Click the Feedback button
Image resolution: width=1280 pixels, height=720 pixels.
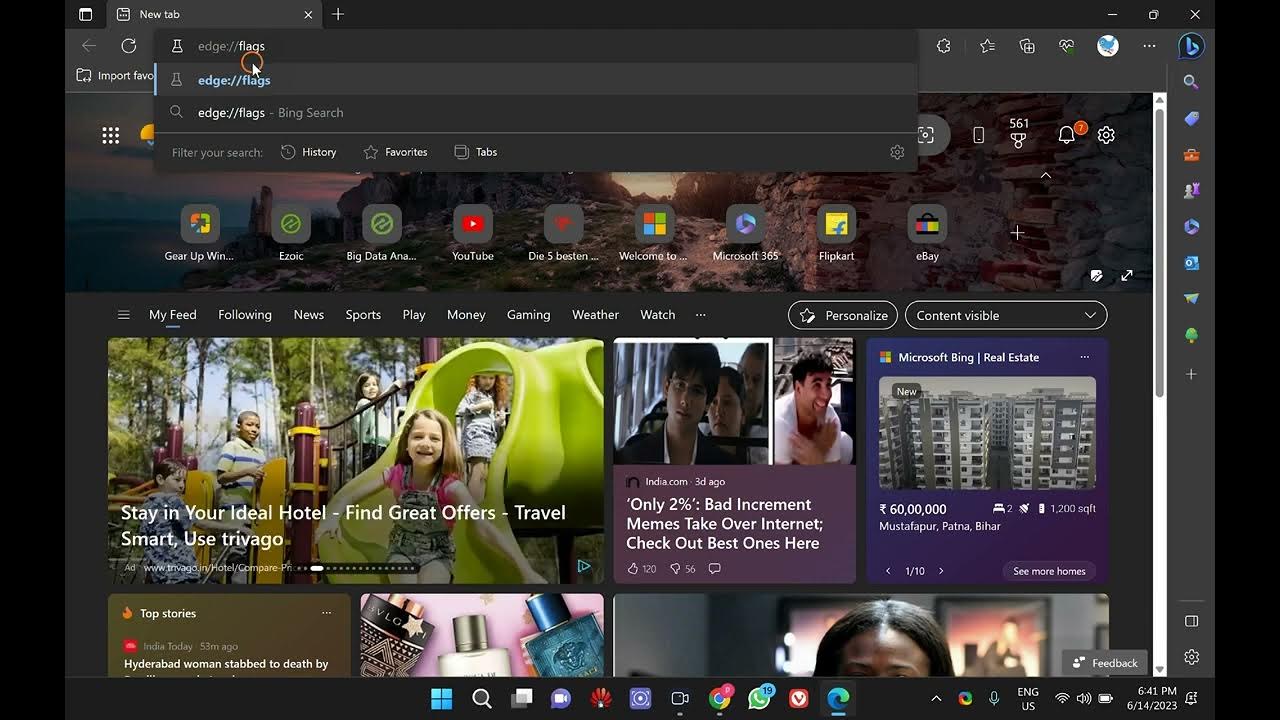[x=1105, y=663]
